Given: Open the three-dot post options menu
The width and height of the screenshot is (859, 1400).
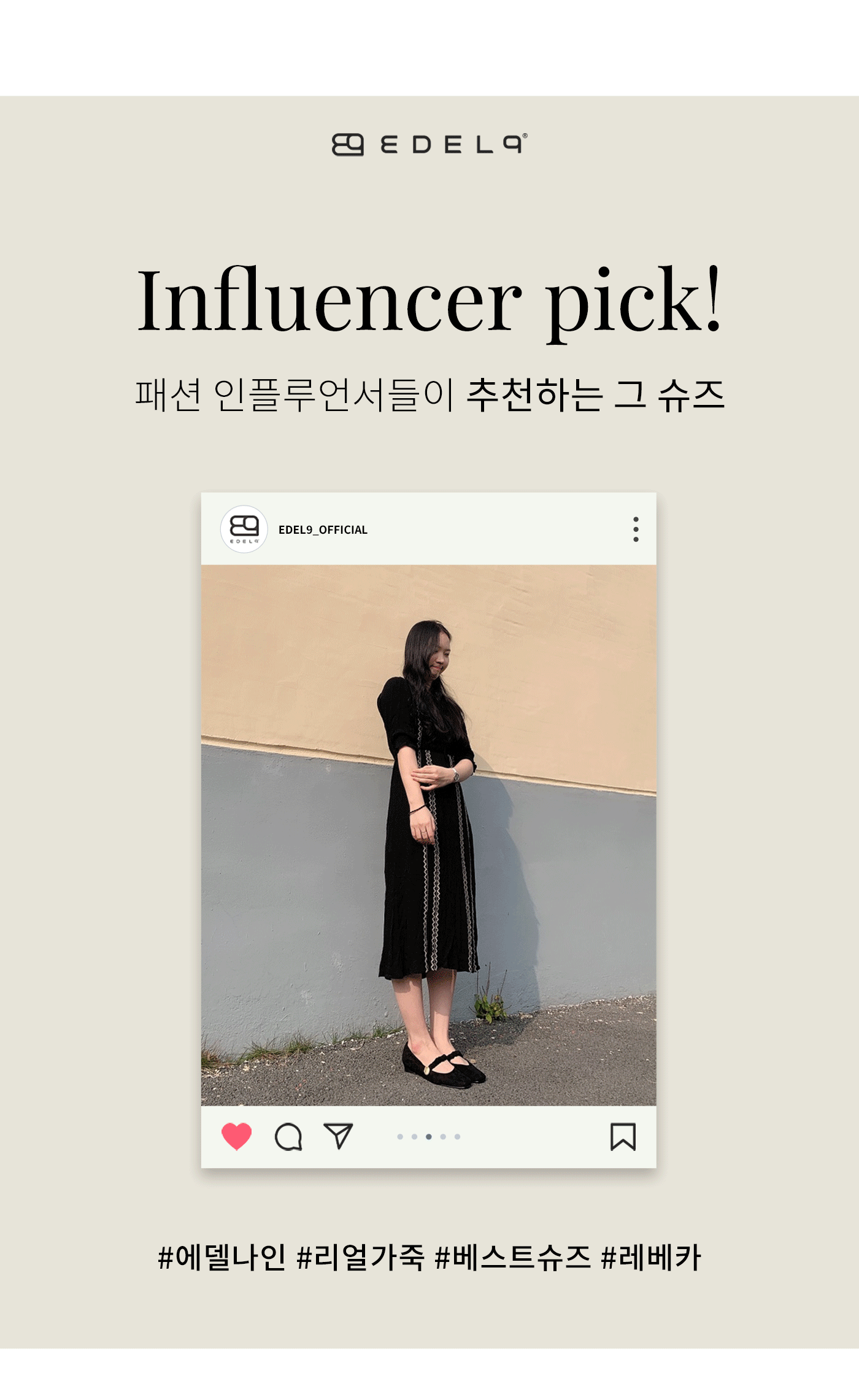Looking at the screenshot, I should [x=636, y=529].
